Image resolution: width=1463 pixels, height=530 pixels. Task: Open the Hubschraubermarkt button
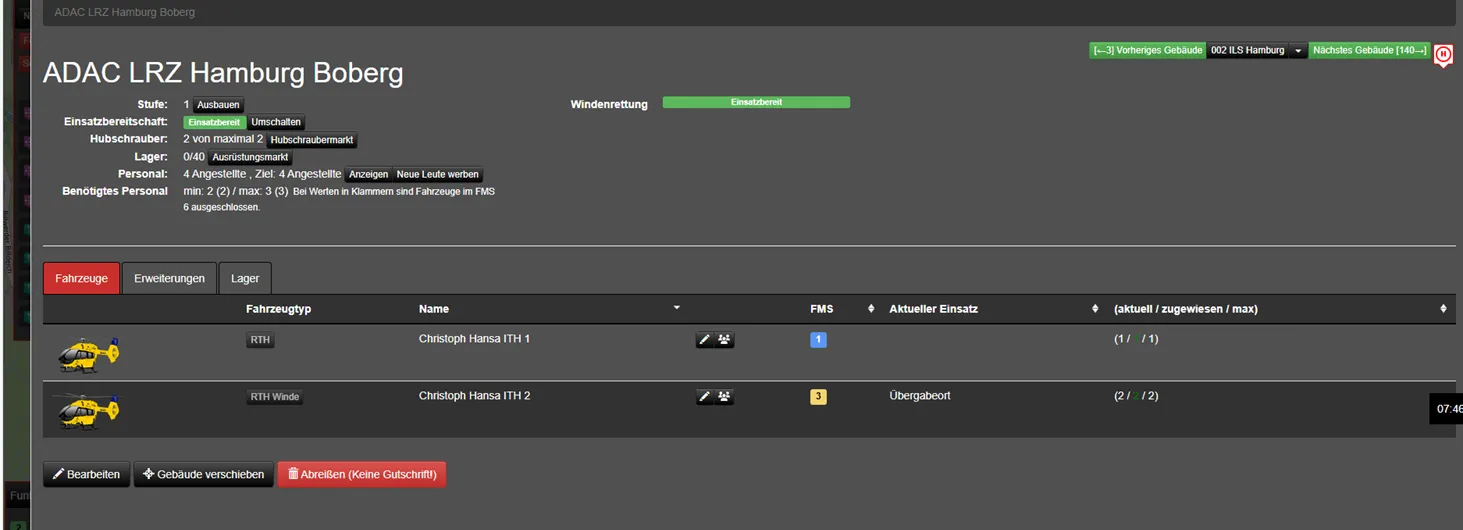click(311, 140)
